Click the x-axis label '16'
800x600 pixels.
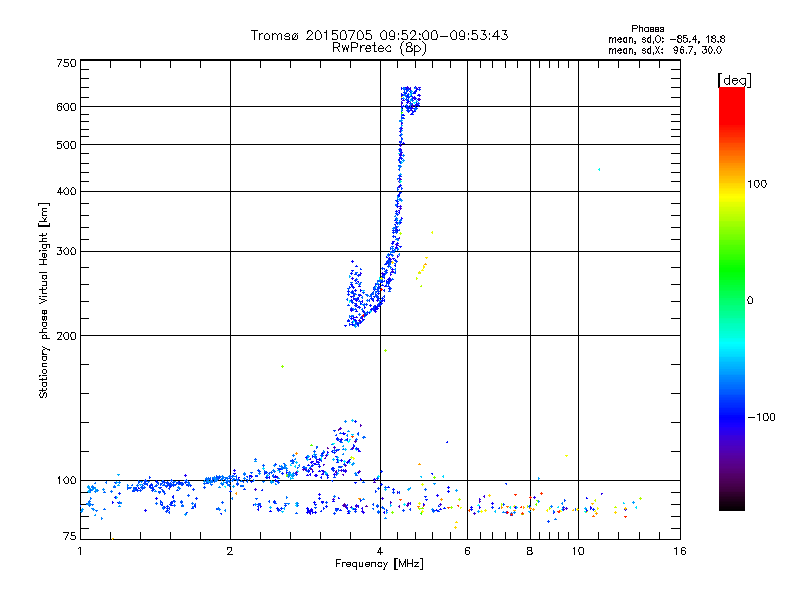[680, 551]
